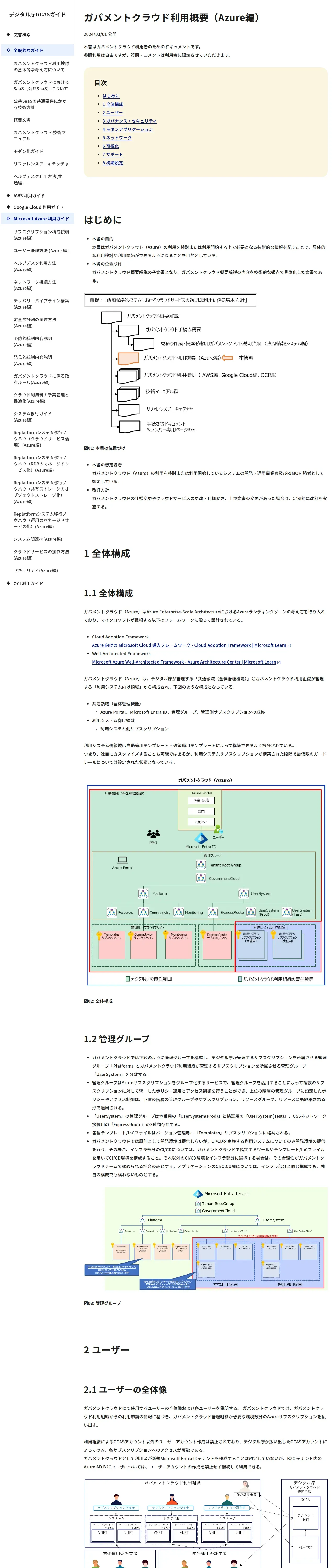Jump to 6 可視化 in 目次

[110, 146]
